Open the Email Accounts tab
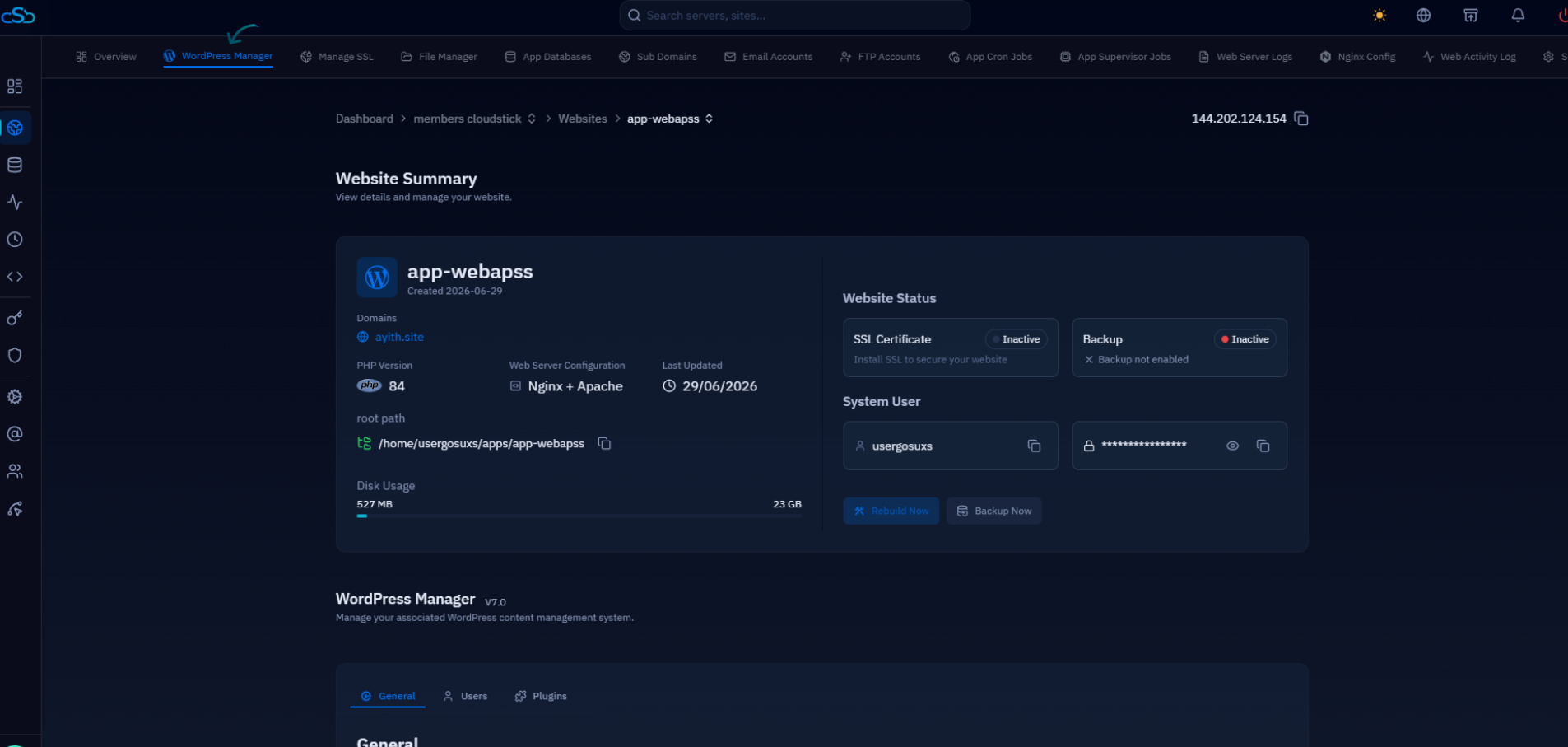 pyautogui.click(x=769, y=57)
